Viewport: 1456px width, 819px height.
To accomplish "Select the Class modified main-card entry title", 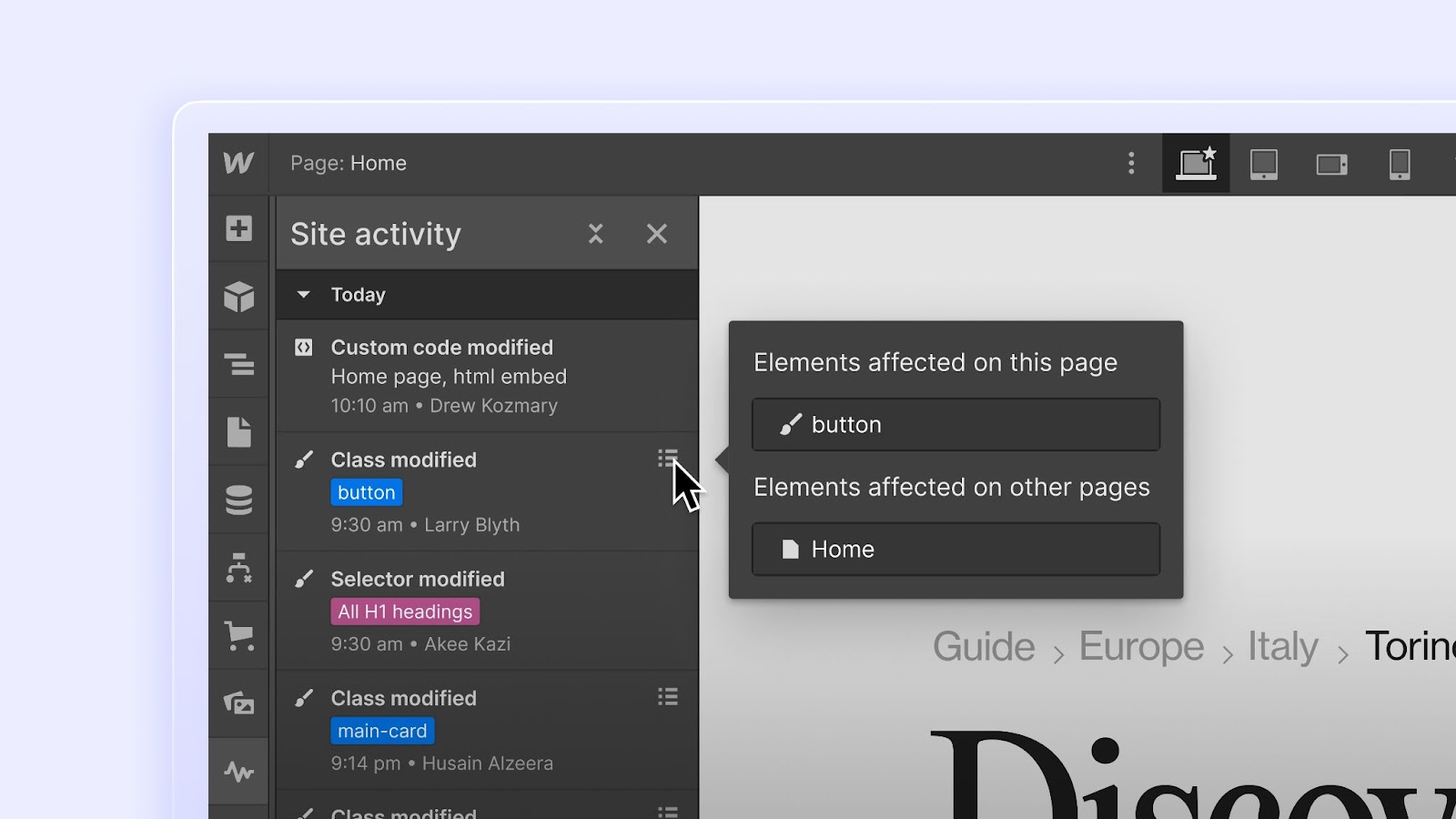I will 404,698.
